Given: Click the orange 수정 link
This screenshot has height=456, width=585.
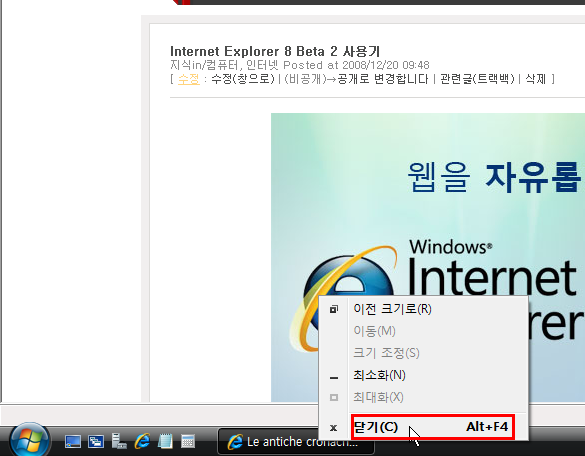Looking at the screenshot, I should tap(189, 79).
